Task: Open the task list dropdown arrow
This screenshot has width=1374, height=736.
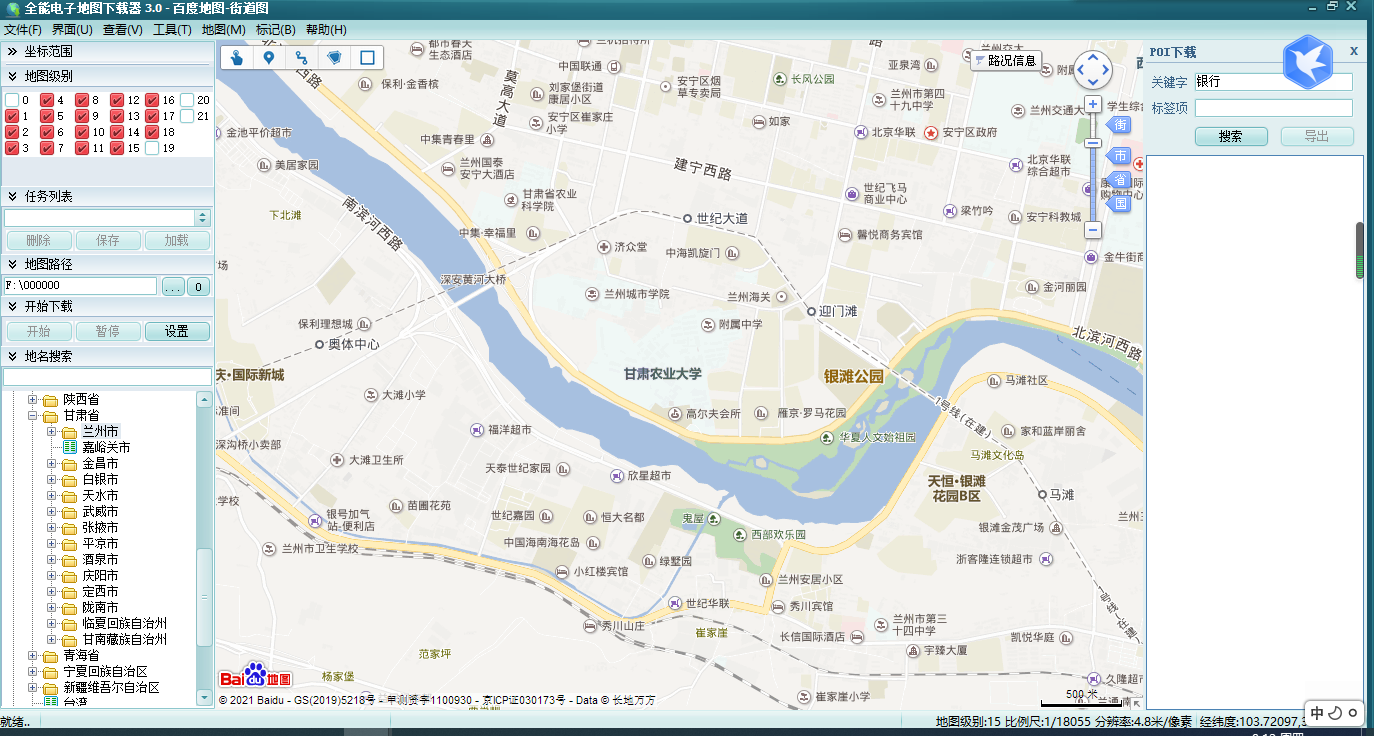Action: (203, 218)
